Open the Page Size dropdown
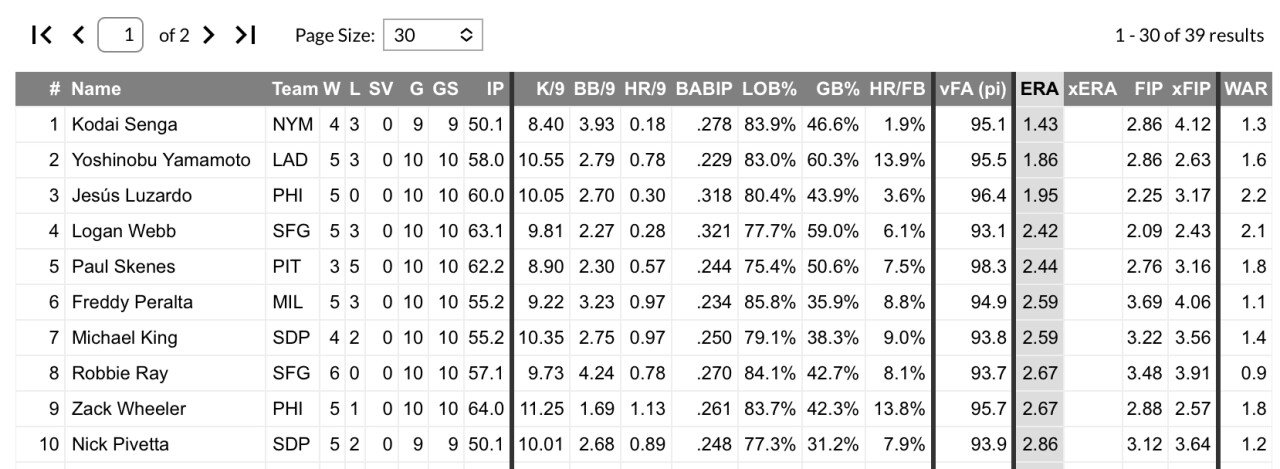Screen dimensions: 1280x469 pyautogui.click(x=433, y=35)
